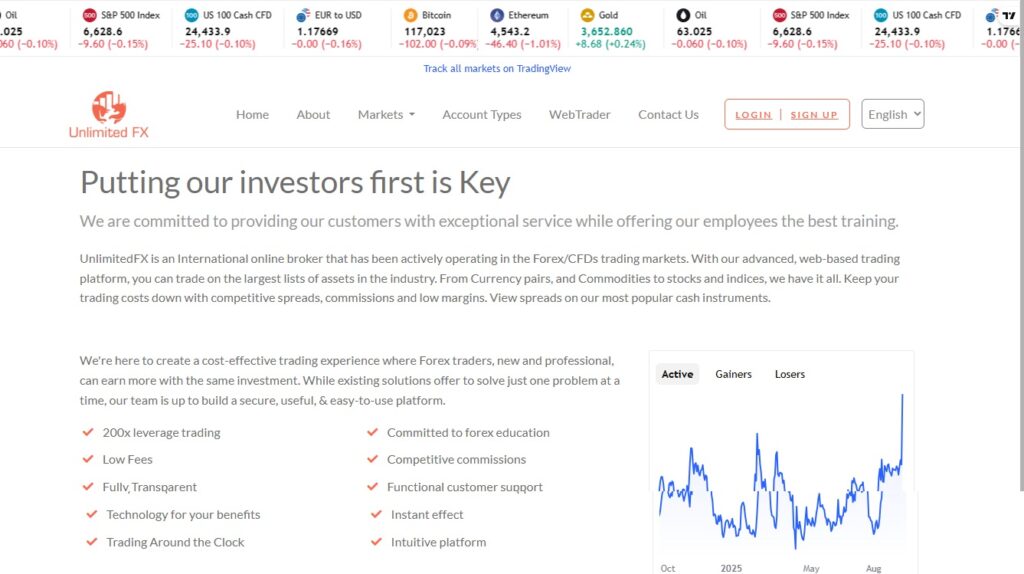
Task: Switch to the Gainers tab
Action: tap(733, 374)
